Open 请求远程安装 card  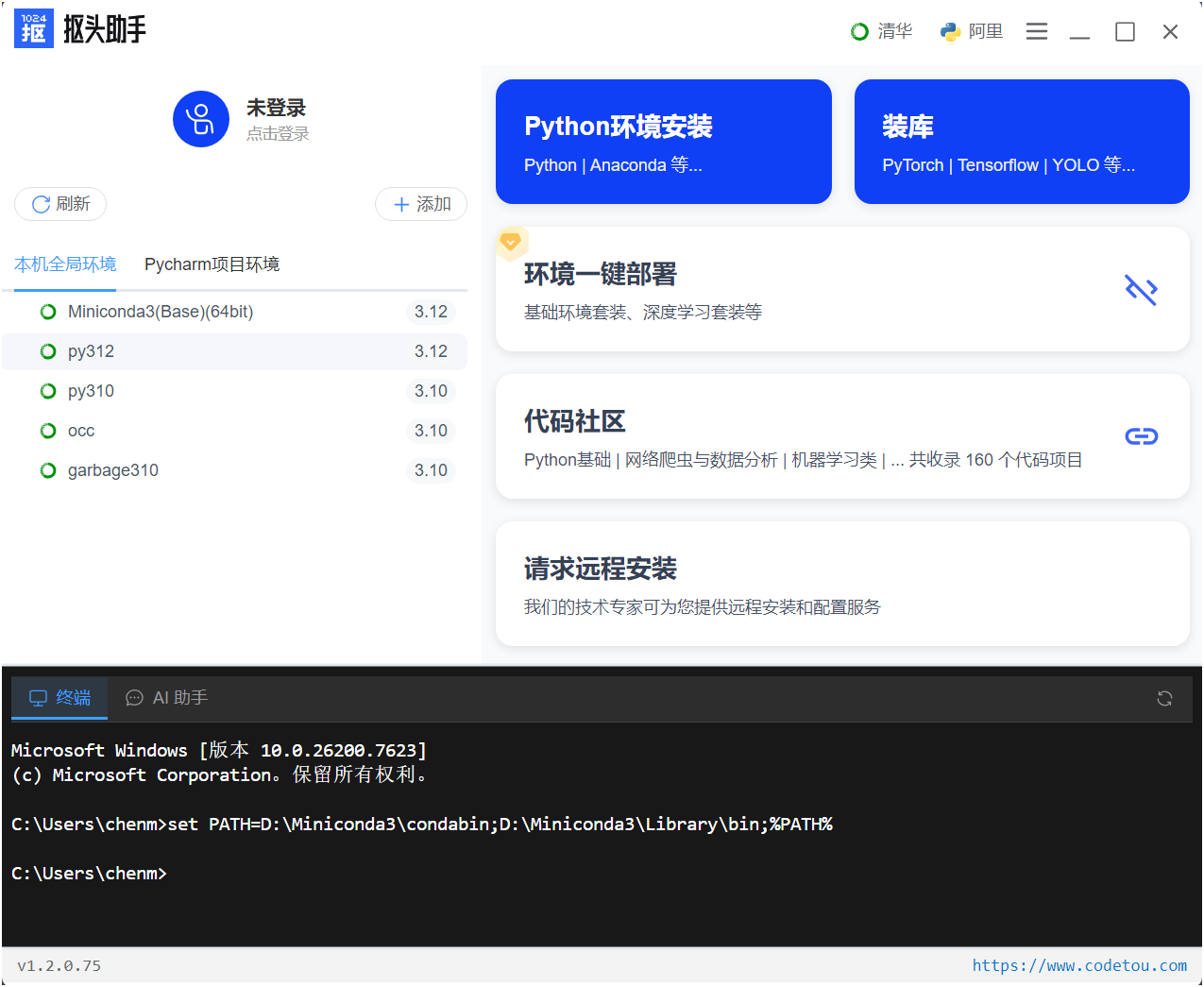842,584
